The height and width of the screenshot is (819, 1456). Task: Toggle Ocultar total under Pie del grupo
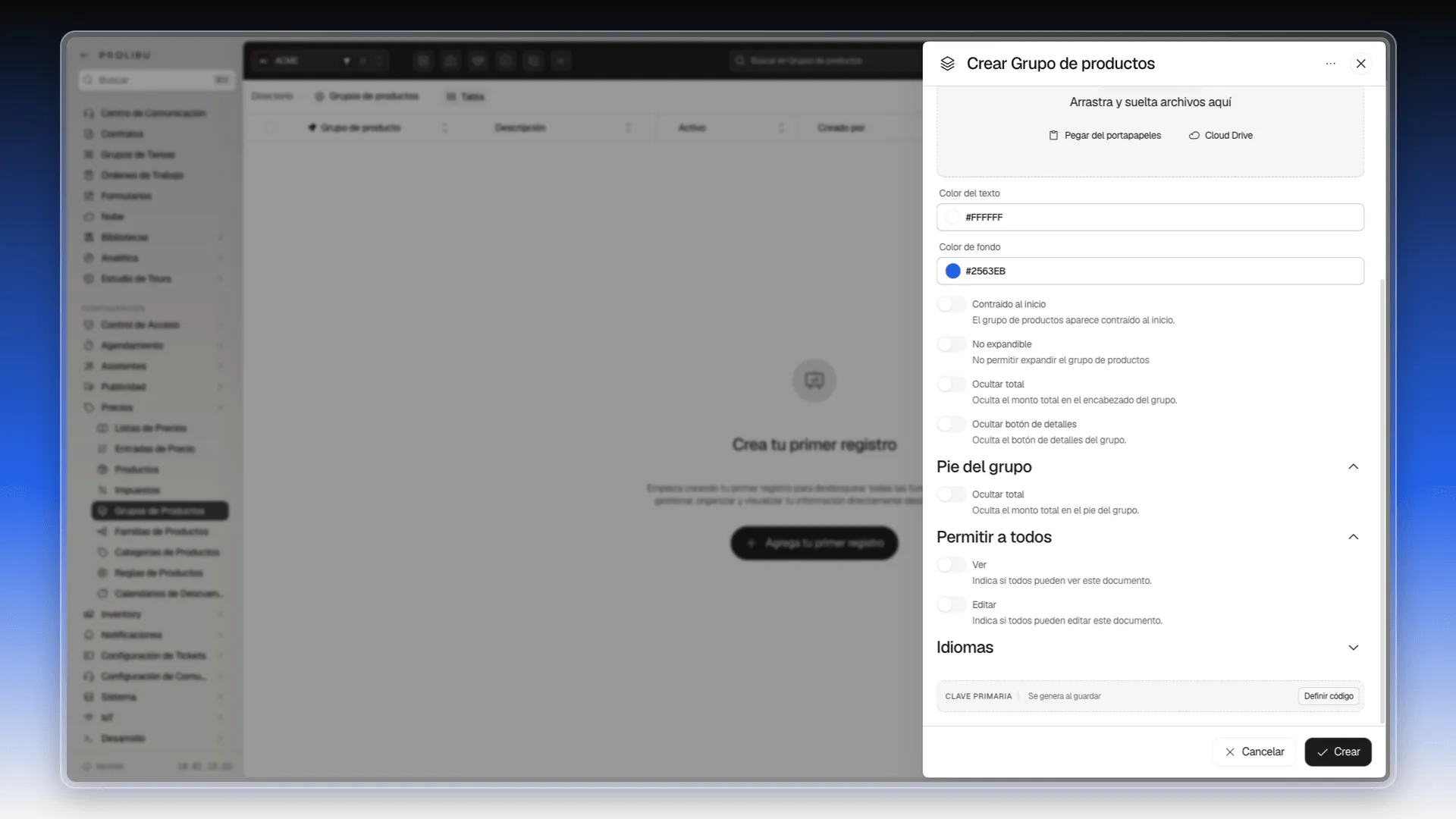[x=951, y=494]
